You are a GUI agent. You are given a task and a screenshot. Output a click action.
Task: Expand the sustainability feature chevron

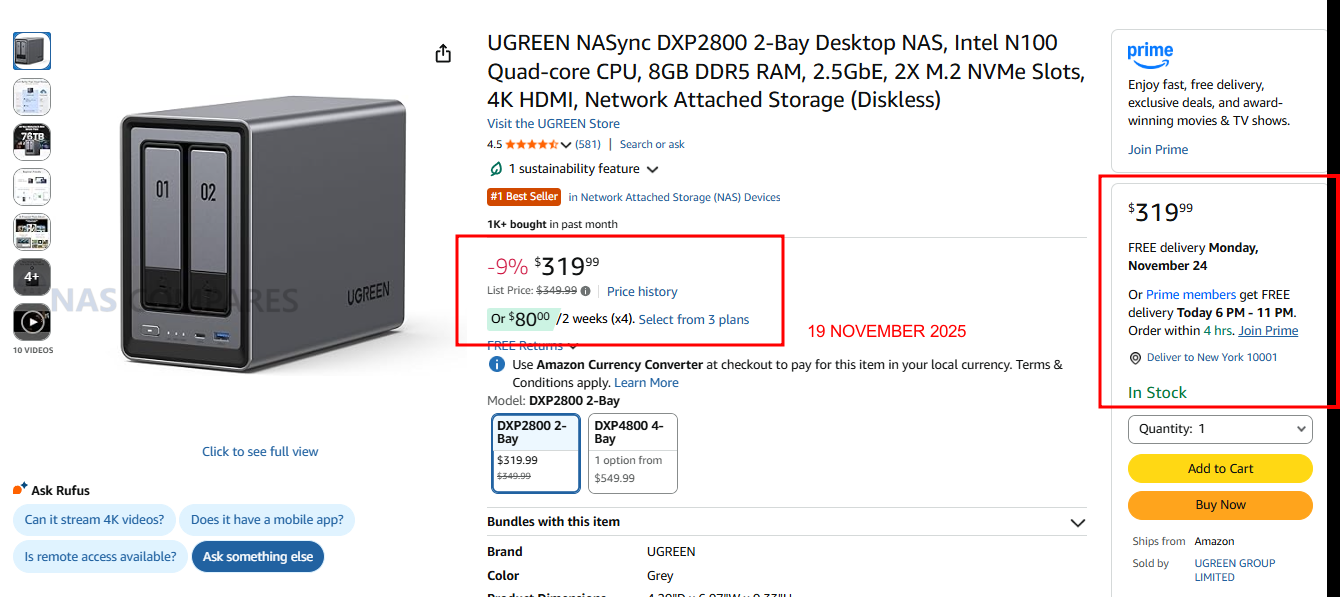653,170
